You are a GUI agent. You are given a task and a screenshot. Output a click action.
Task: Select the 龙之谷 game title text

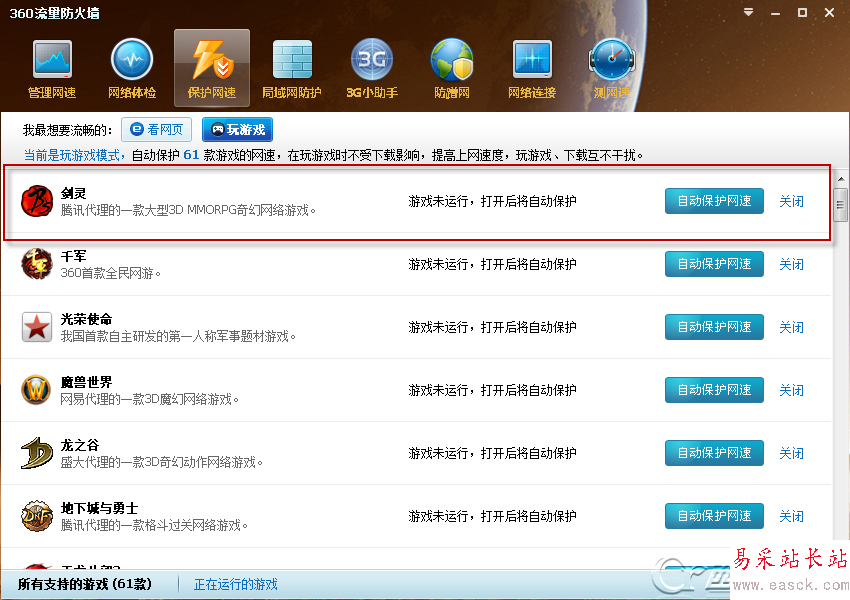pyautogui.click(x=80, y=445)
